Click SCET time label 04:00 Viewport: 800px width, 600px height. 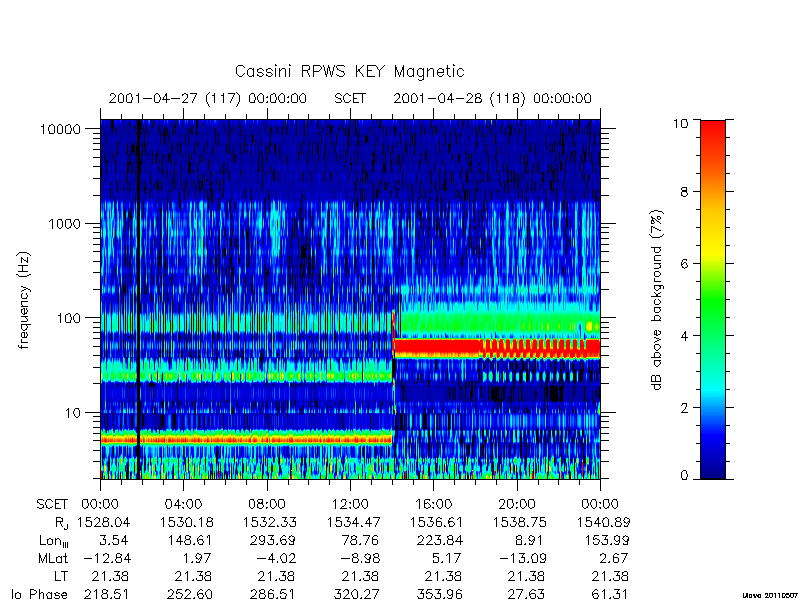(183, 505)
